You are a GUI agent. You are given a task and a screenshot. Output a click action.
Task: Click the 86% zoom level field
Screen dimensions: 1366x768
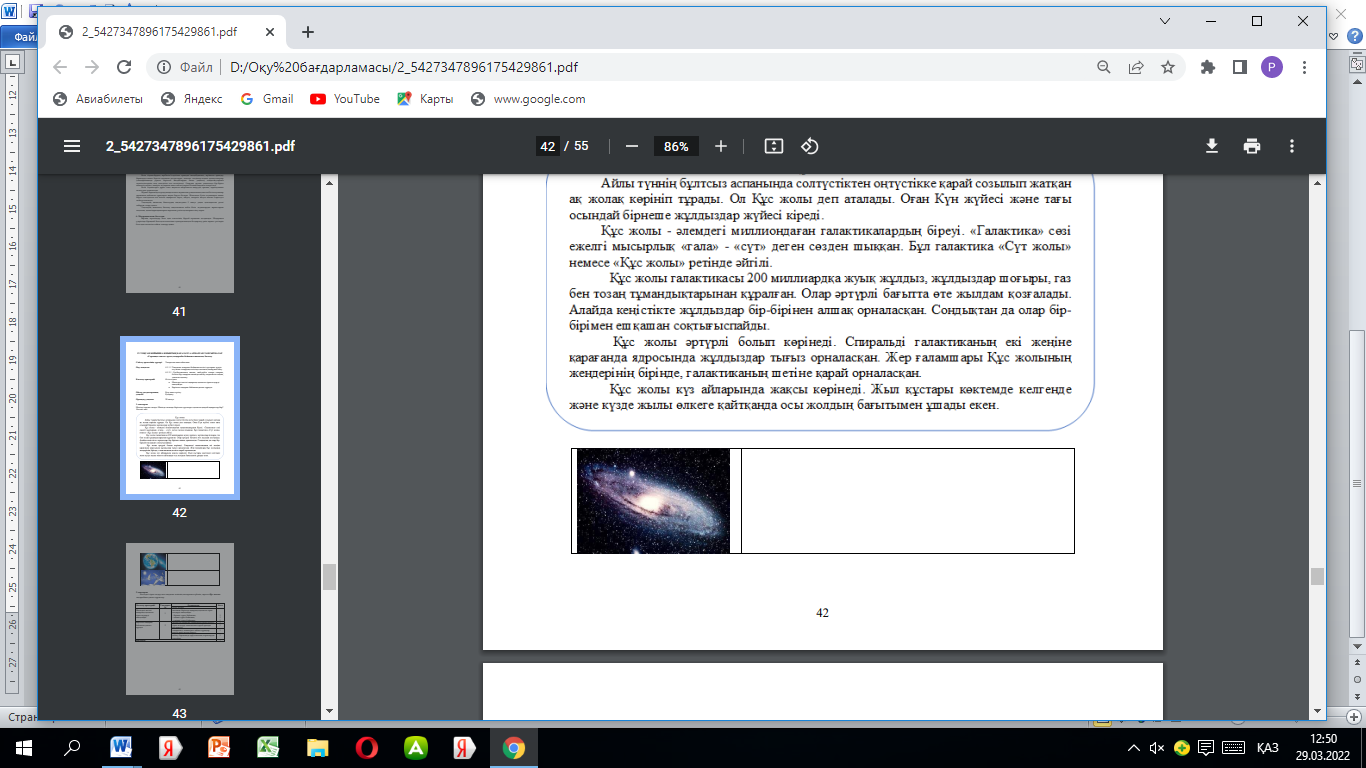click(x=676, y=146)
